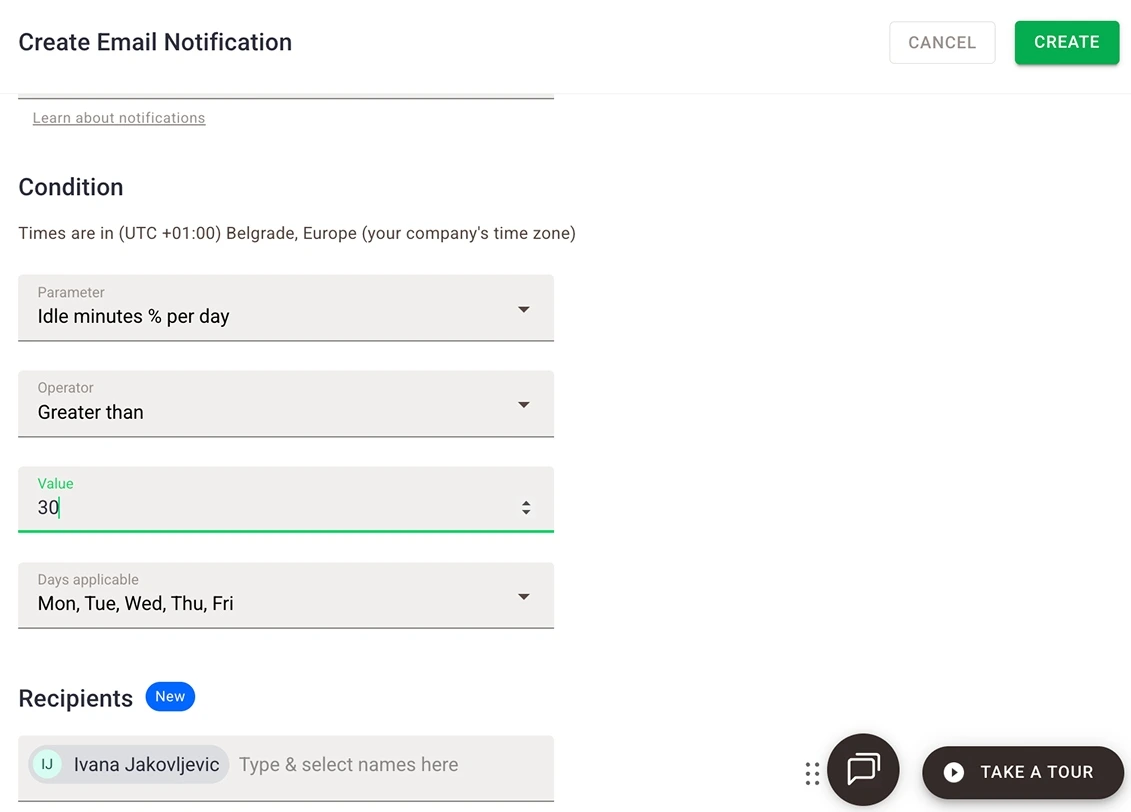Click the Operator dropdown chevron

click(523, 404)
